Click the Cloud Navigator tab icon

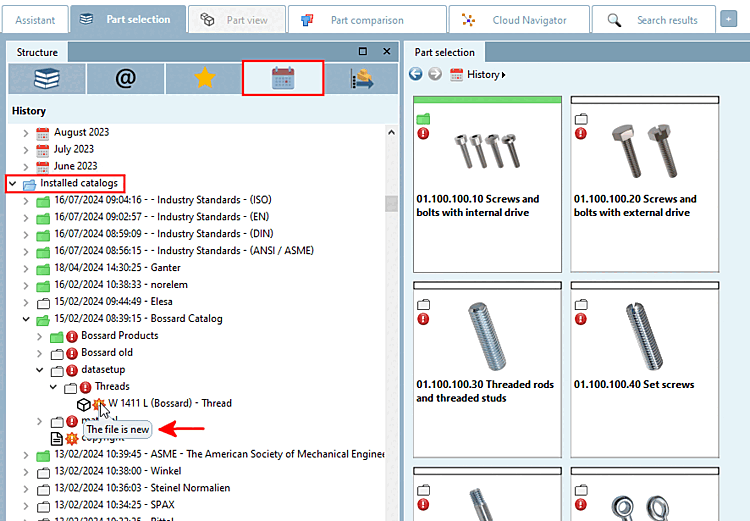(x=469, y=20)
